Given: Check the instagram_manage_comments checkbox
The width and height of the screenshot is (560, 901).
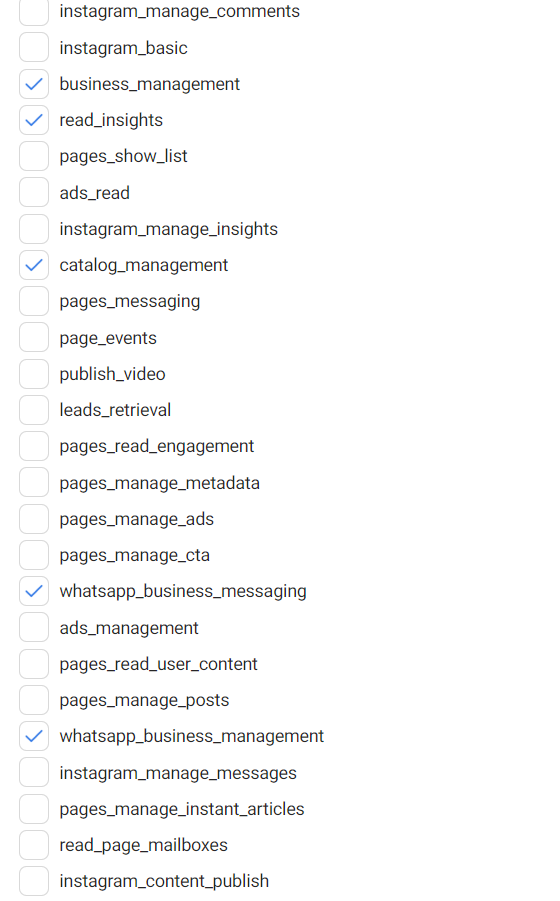Looking at the screenshot, I should click(34, 11).
